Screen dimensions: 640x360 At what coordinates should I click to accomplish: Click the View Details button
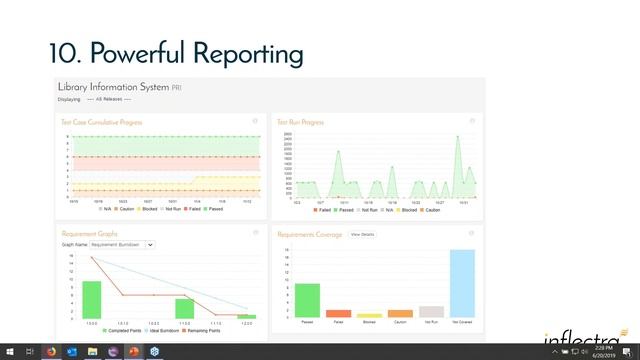point(362,235)
